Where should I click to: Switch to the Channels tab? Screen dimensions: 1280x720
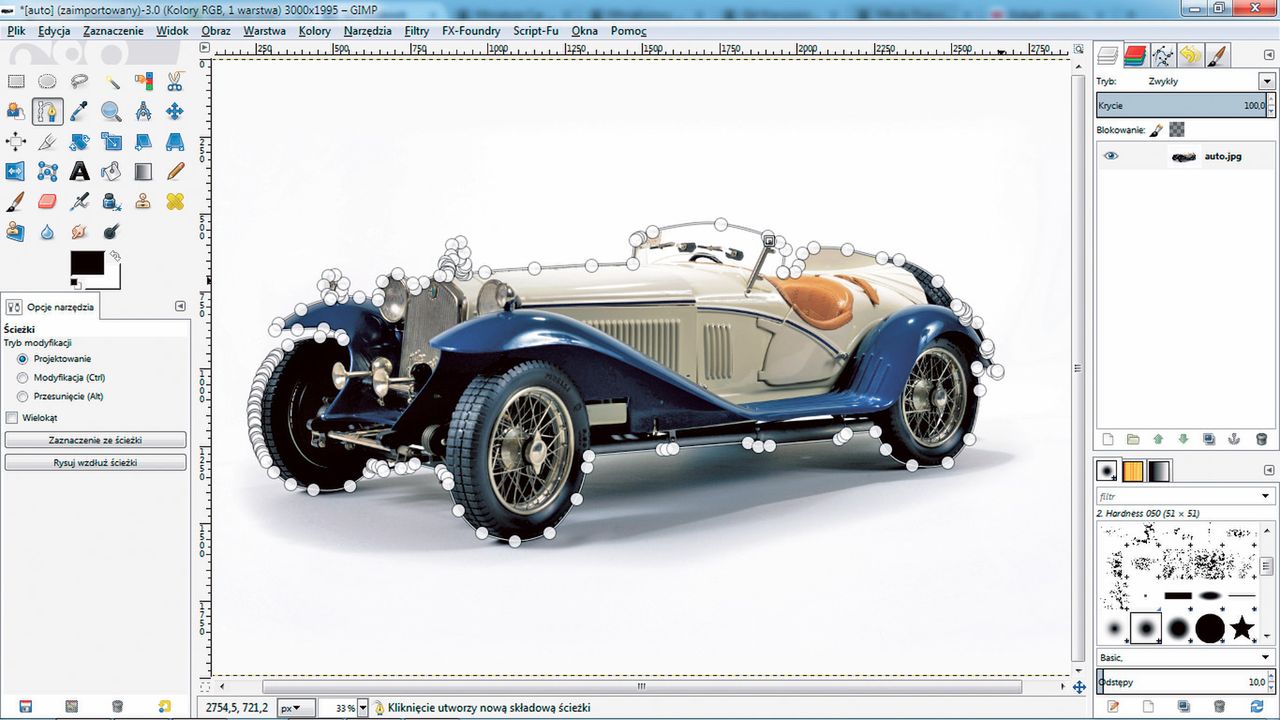(1135, 55)
